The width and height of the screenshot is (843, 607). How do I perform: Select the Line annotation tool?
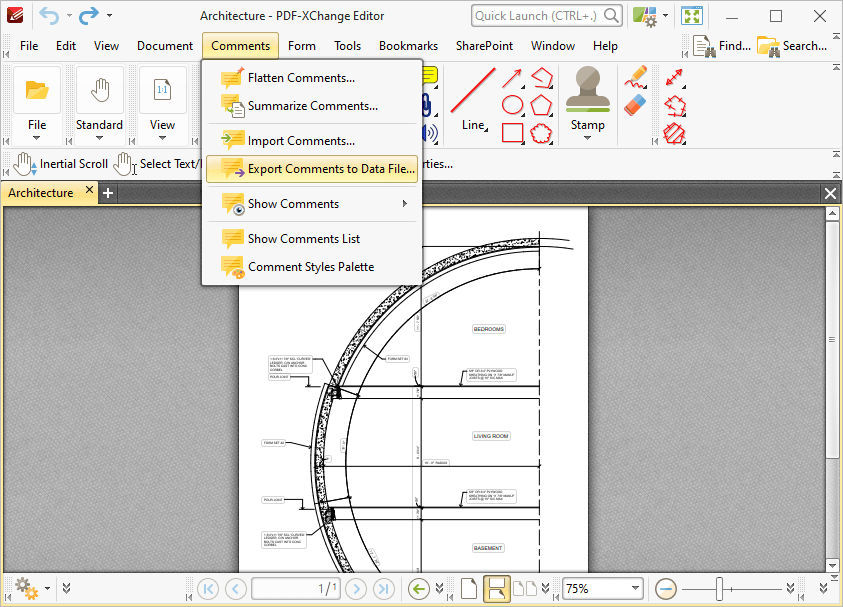click(x=473, y=100)
